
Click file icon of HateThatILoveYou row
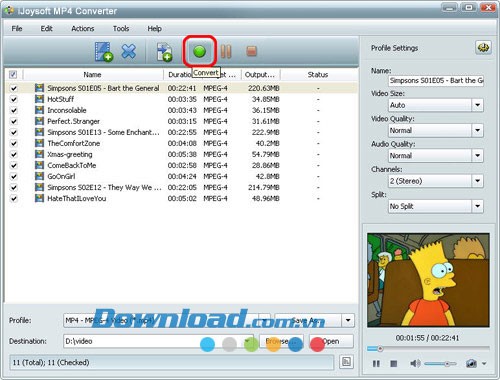tap(39, 198)
